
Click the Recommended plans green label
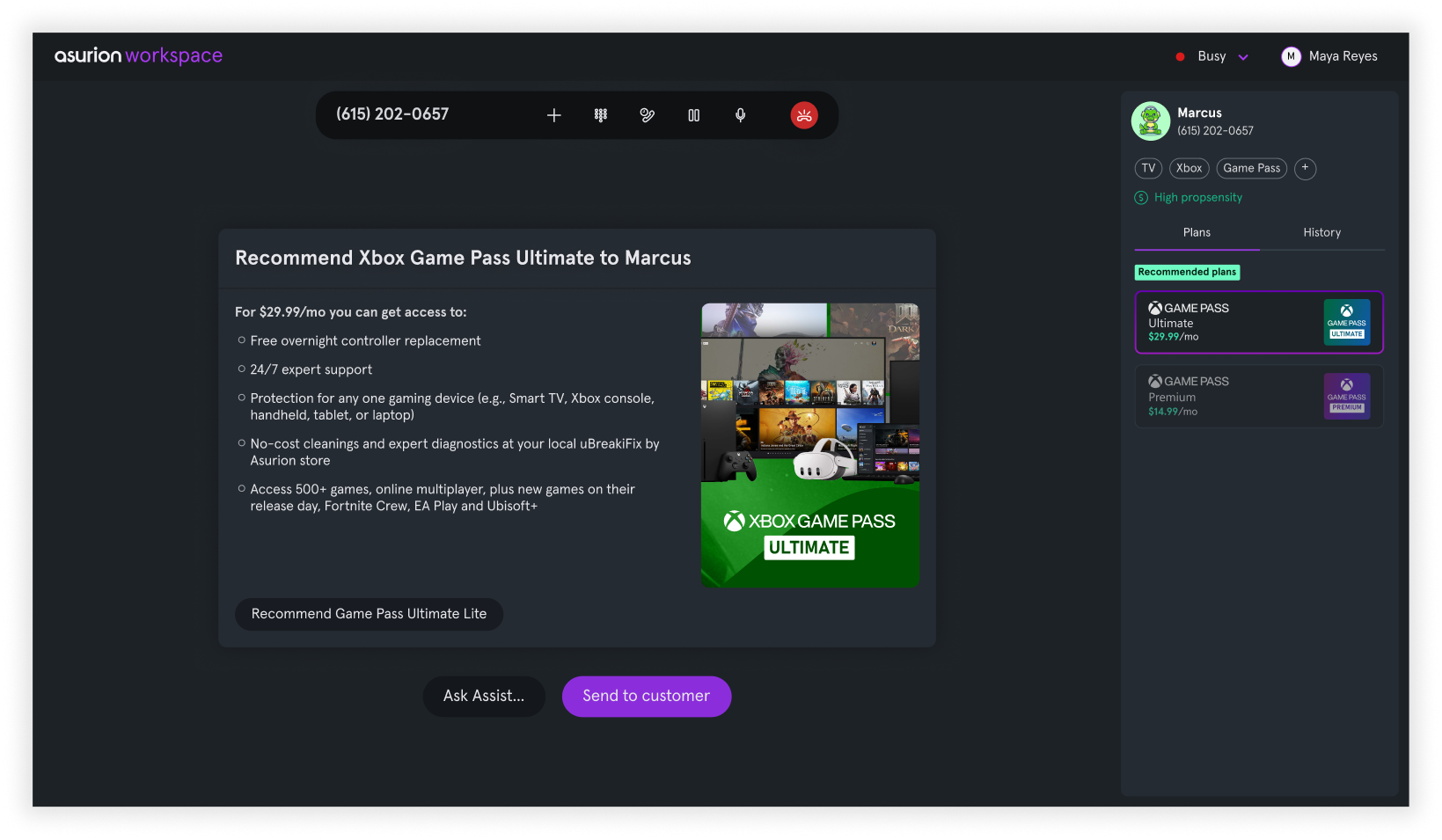click(x=1187, y=272)
